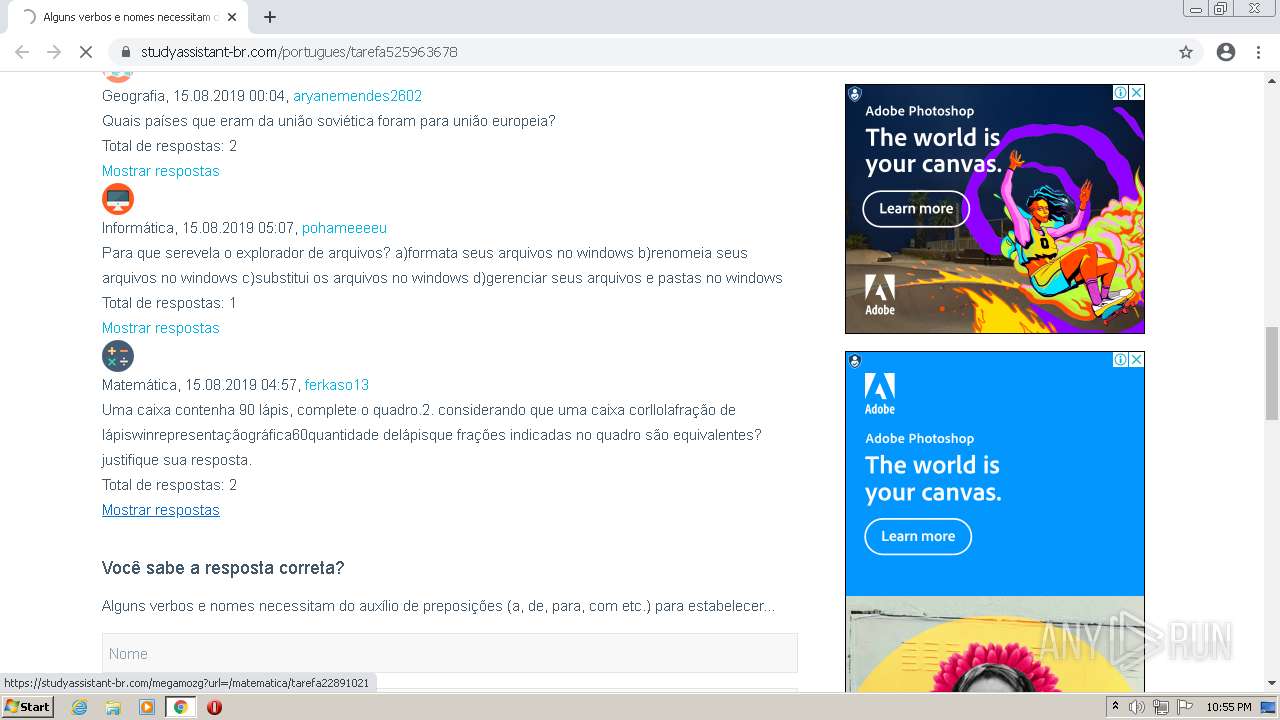This screenshot has height=720, width=1280.
Task: Click the browser forward arrow
Action: pyautogui.click(x=54, y=52)
